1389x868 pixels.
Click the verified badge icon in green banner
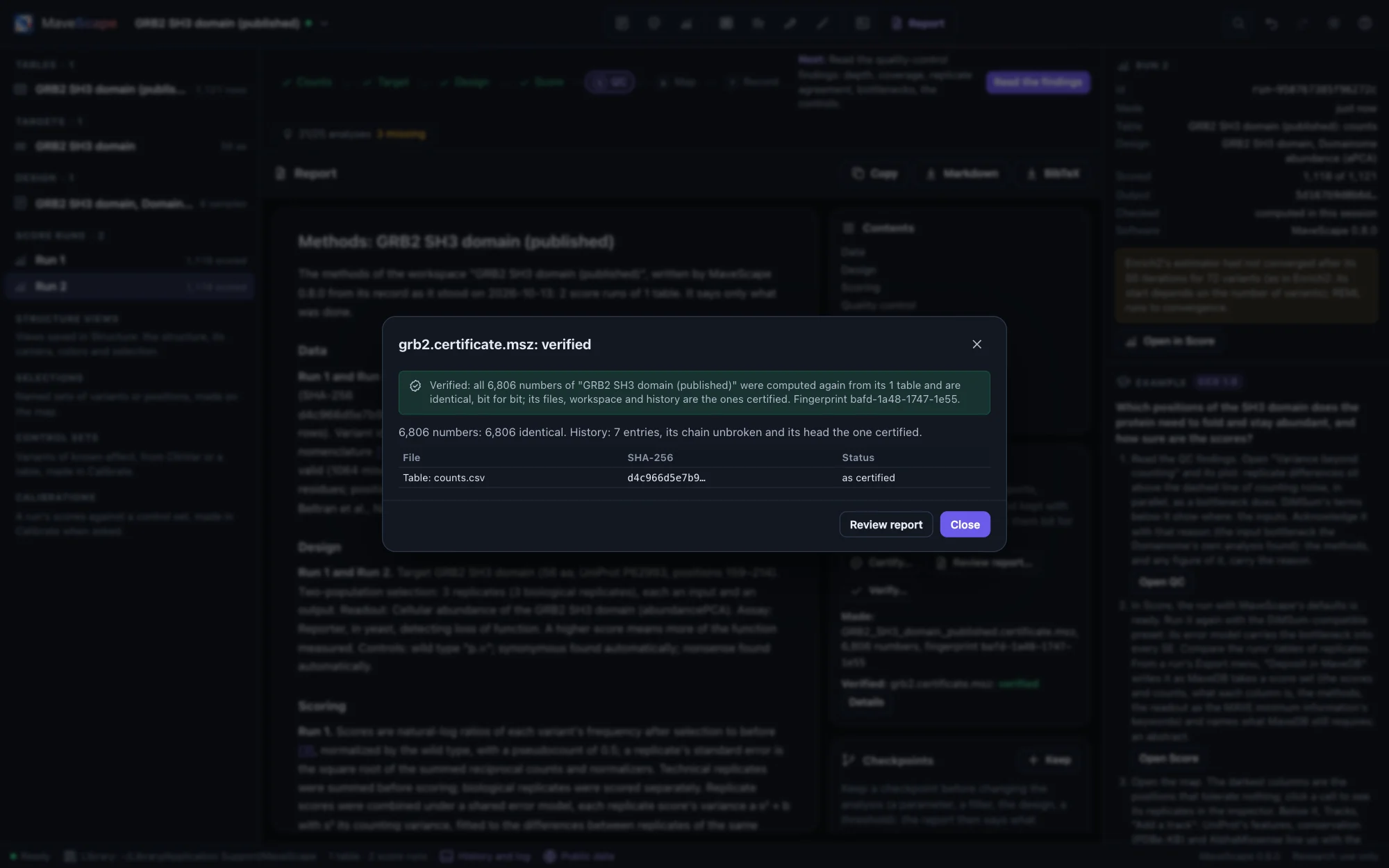(x=415, y=385)
